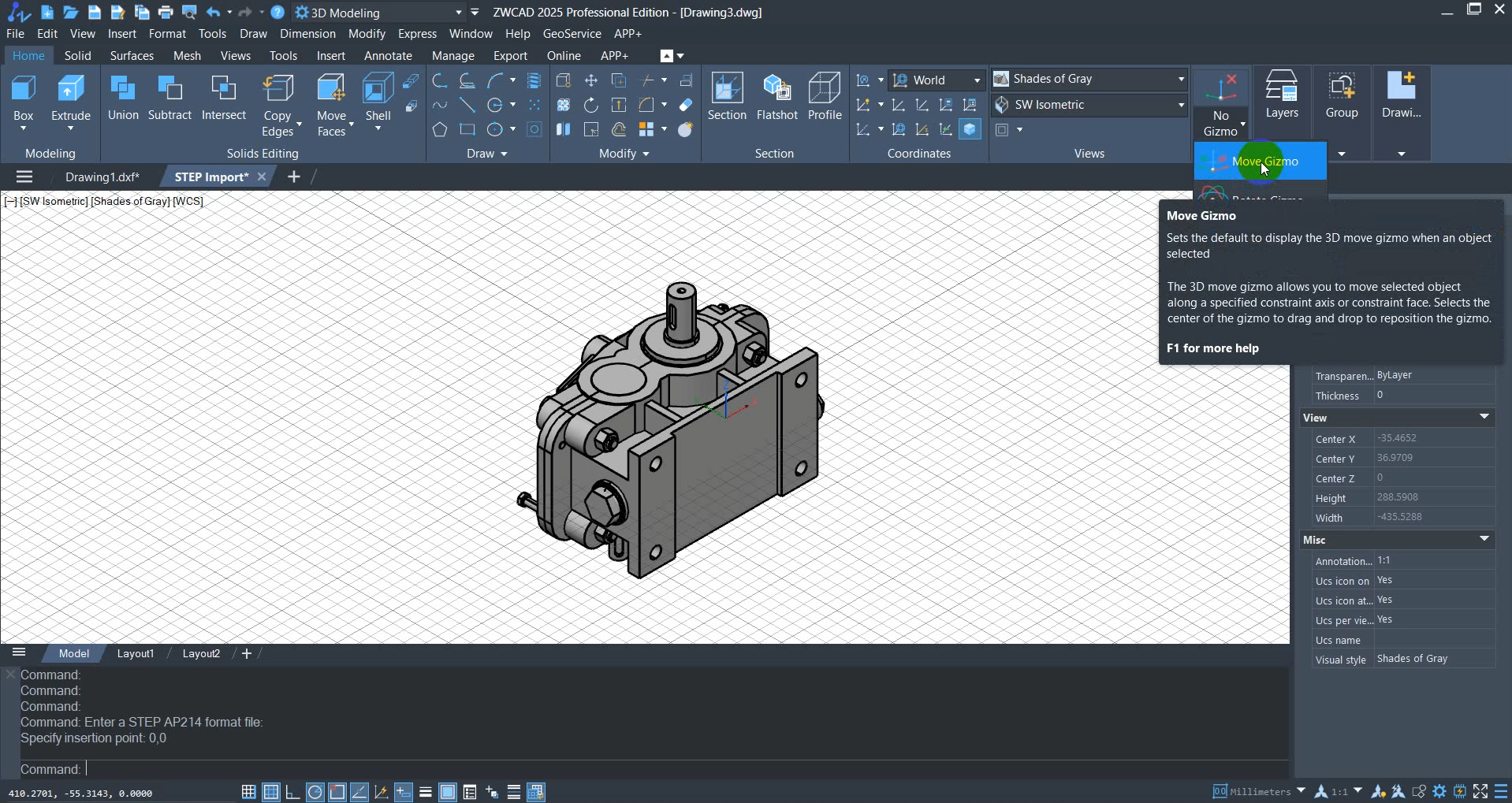Image resolution: width=1512 pixels, height=803 pixels.
Task: Click the Profile tool
Action: point(825,99)
